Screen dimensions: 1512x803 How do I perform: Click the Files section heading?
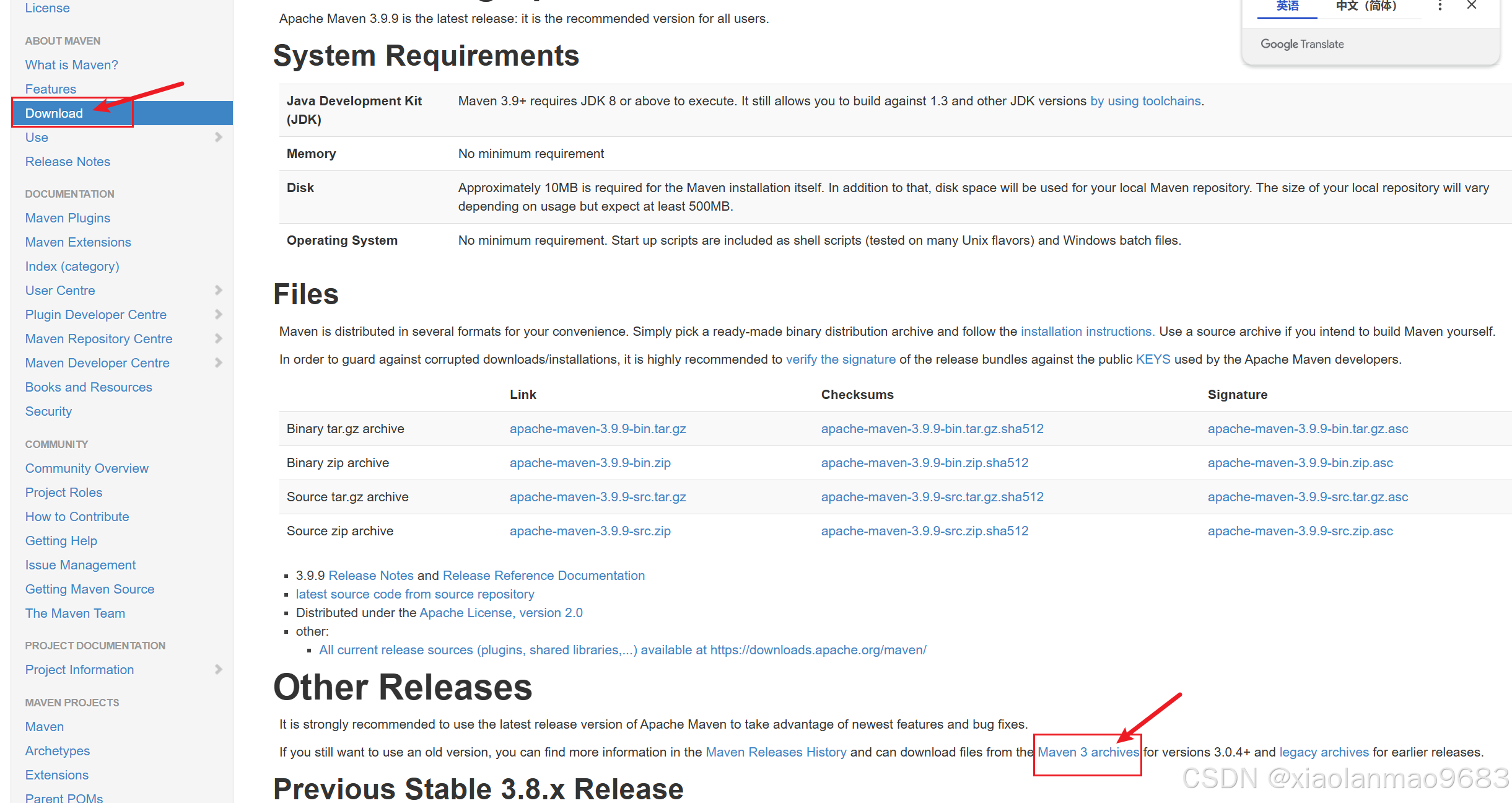(x=306, y=294)
